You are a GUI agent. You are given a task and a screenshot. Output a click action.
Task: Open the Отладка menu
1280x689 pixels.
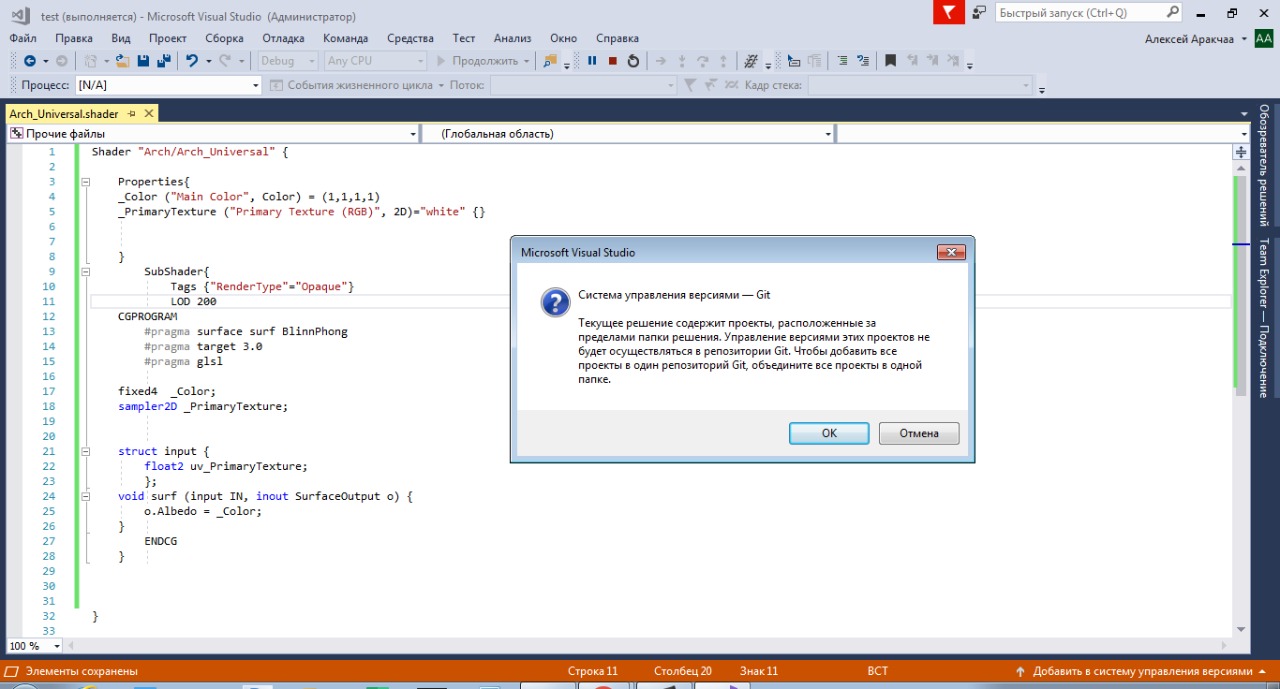click(283, 38)
